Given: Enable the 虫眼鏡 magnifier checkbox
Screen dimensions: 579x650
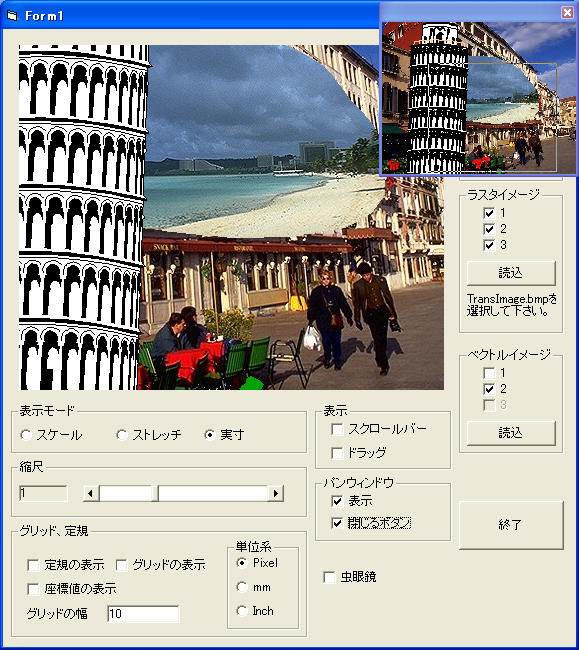Looking at the screenshot, I should (329, 577).
